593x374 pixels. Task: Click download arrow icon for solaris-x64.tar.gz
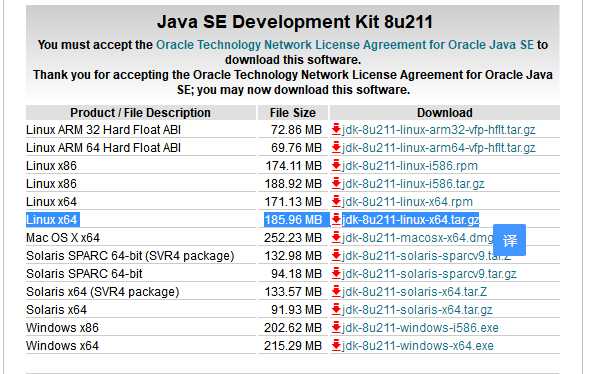coord(336,310)
